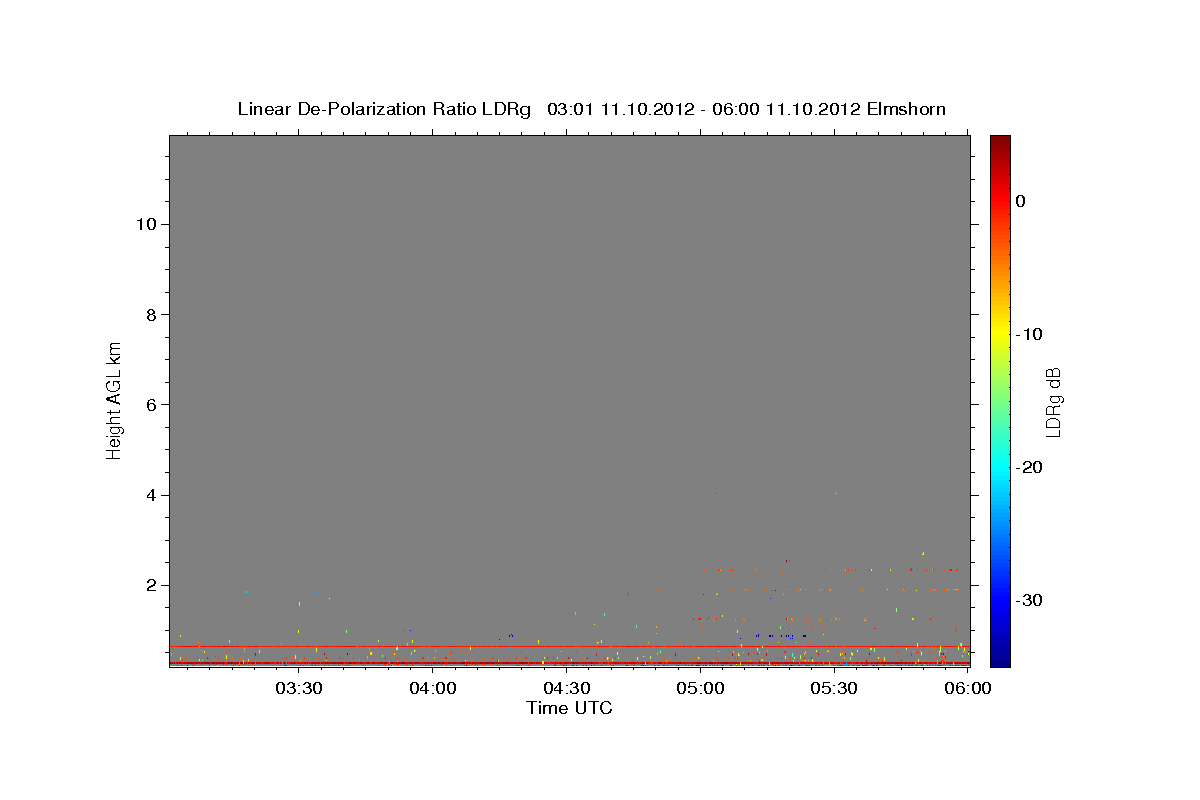Pick the dark red top of the colorbar
Screen dimensions: 1200x800
point(1000,142)
